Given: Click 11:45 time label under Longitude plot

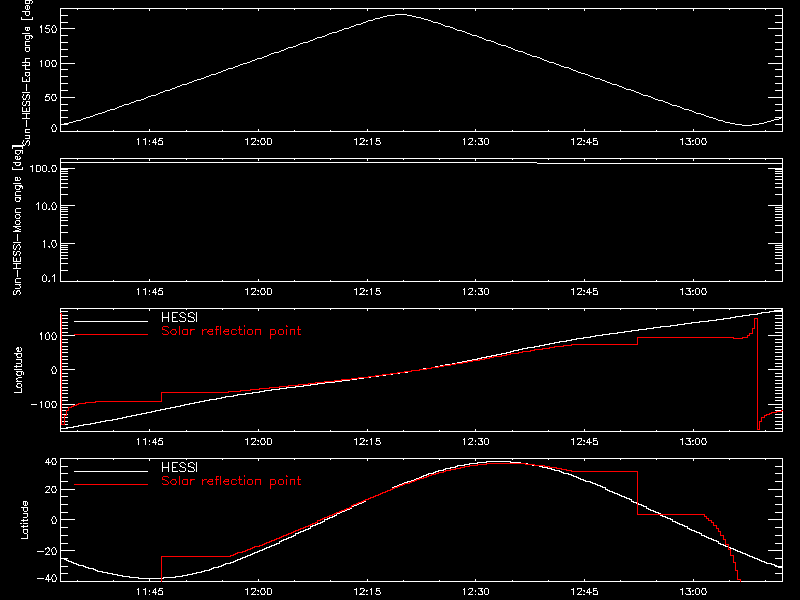Looking at the screenshot, I should [x=149, y=441].
